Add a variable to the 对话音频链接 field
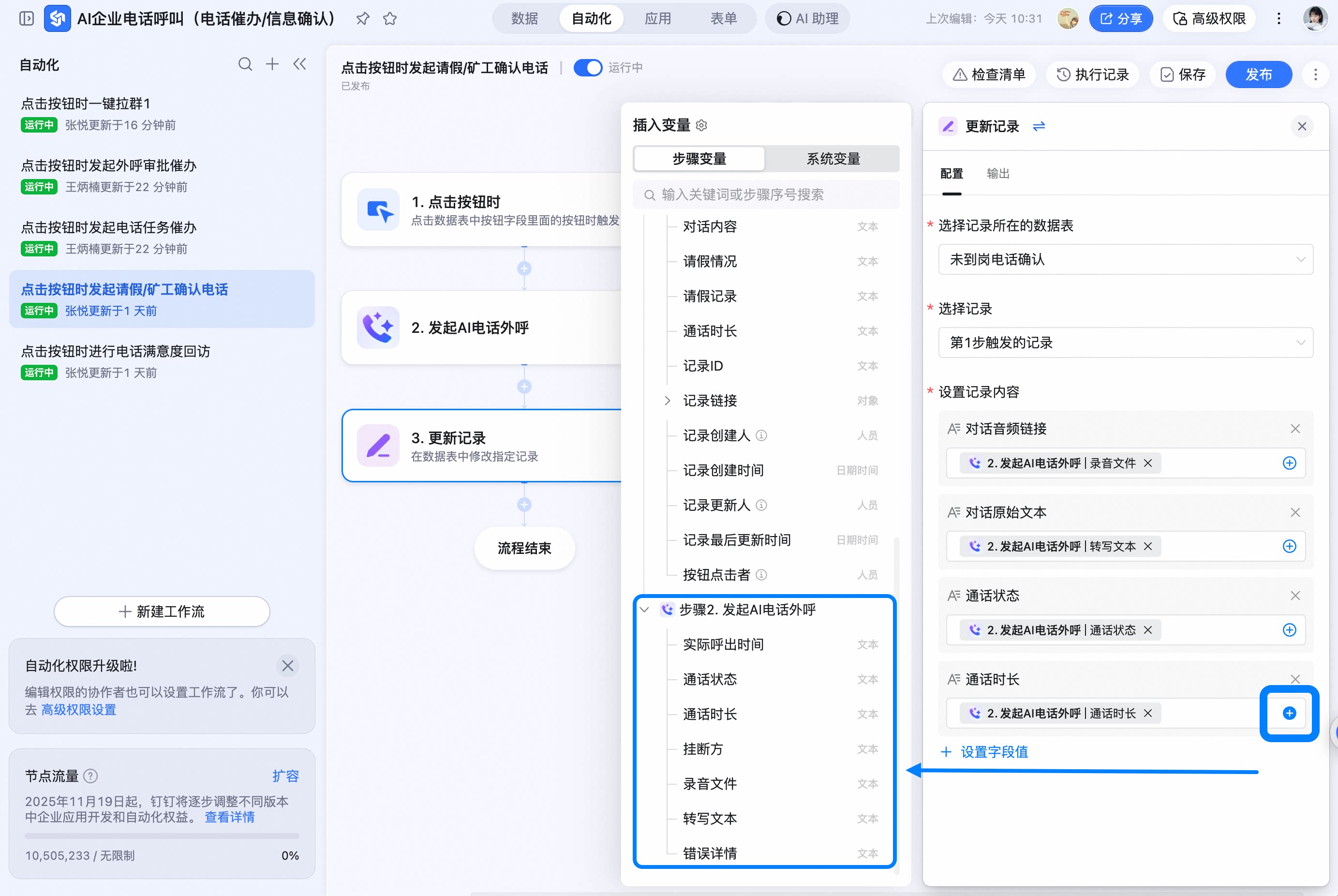1338x896 pixels. 1289,463
